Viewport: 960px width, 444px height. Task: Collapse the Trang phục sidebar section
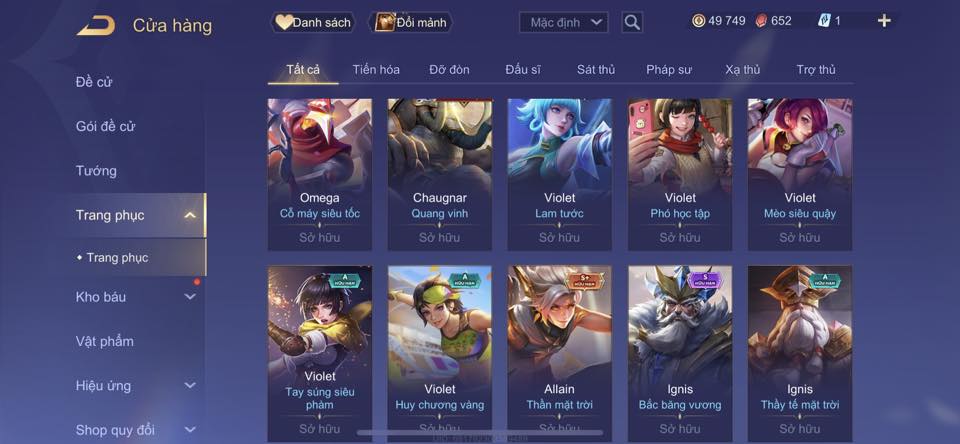pyautogui.click(x=190, y=215)
